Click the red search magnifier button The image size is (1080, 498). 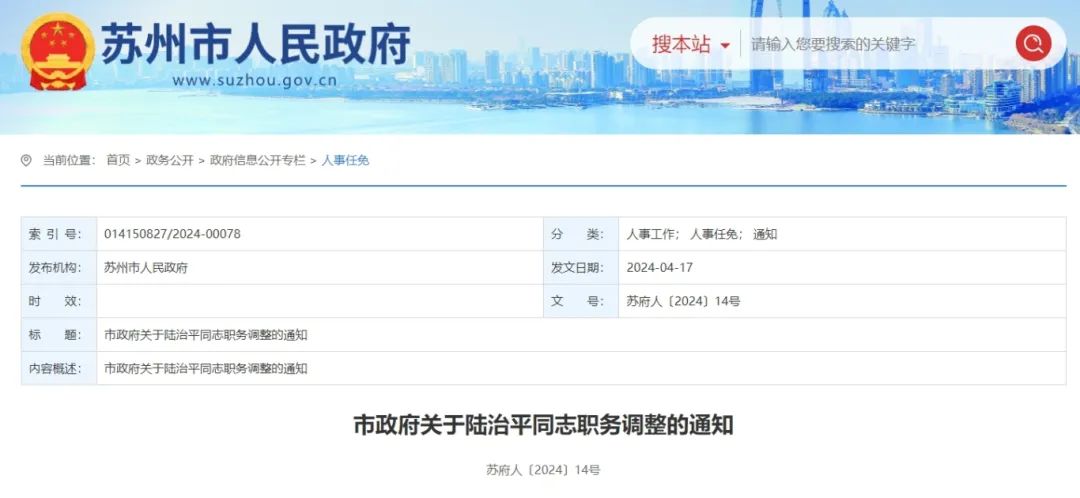pos(1033,43)
